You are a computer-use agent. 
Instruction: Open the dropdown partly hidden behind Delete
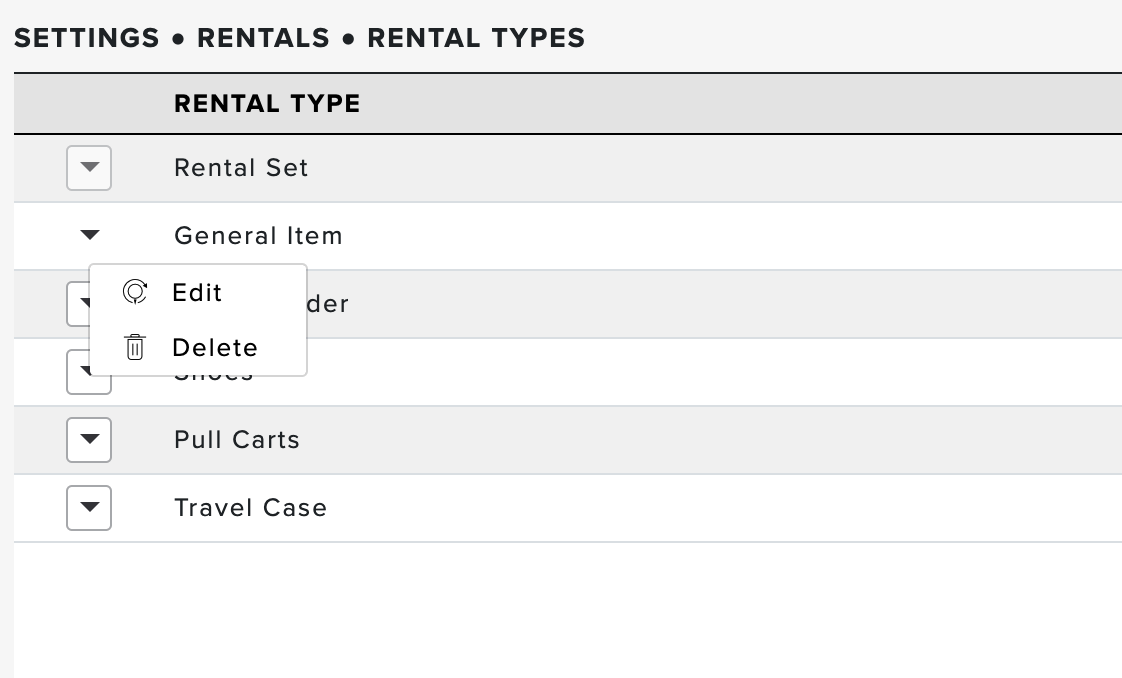point(77,372)
